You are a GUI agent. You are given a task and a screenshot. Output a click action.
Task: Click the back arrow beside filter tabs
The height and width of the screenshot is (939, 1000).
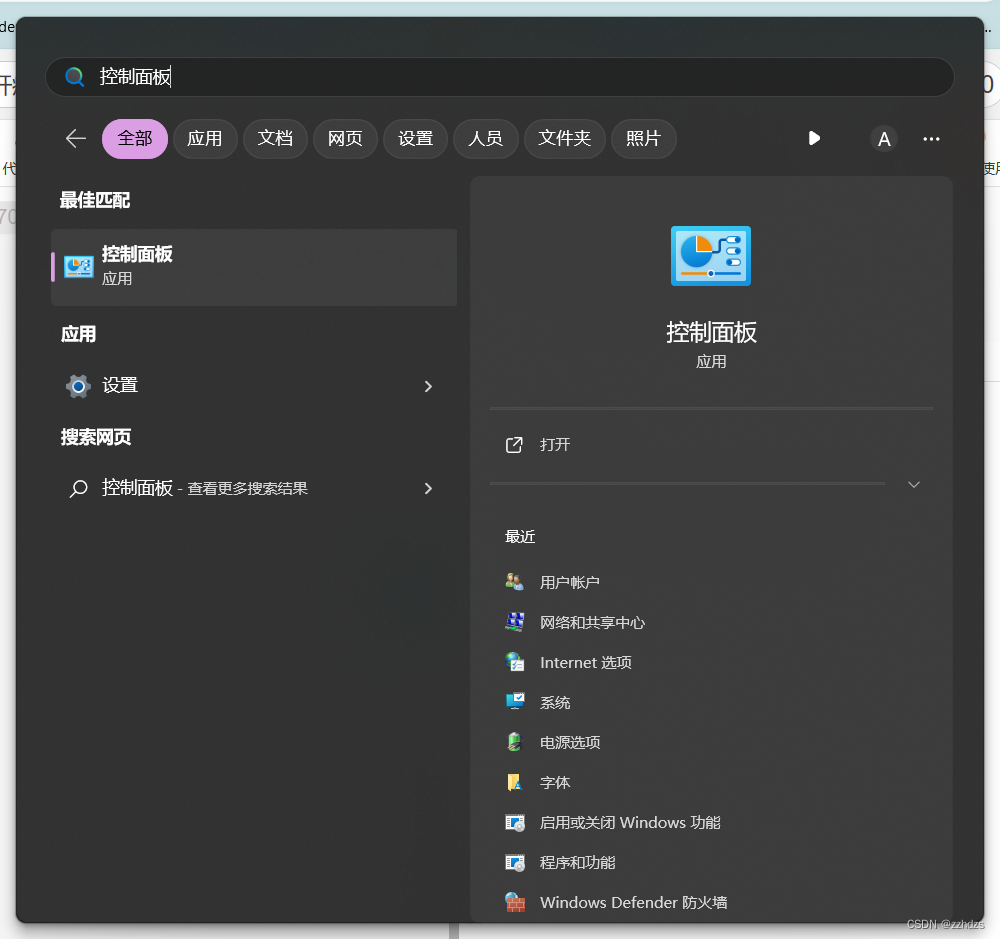pos(76,138)
